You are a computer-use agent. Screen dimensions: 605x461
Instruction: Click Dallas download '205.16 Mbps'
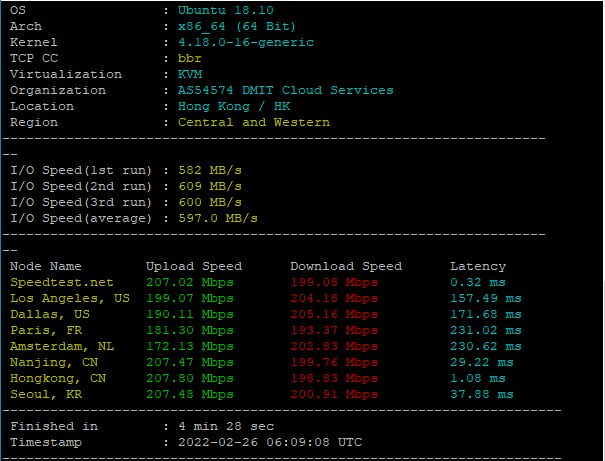click(x=334, y=314)
